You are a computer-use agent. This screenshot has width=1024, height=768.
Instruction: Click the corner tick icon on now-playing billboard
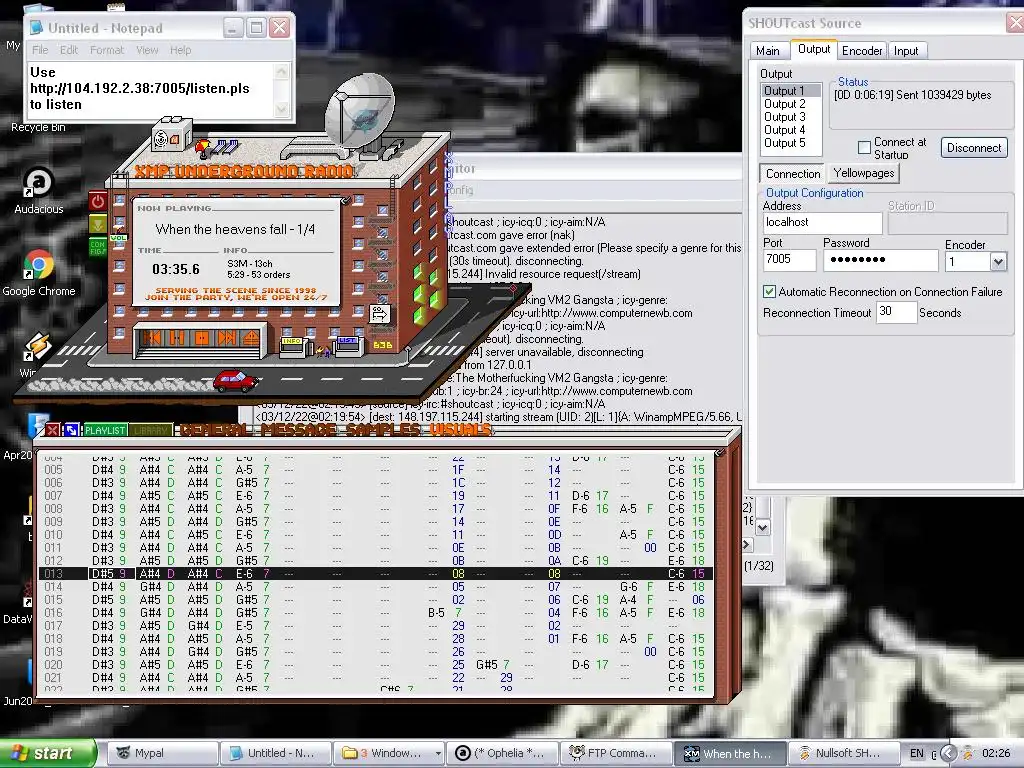click(x=345, y=200)
